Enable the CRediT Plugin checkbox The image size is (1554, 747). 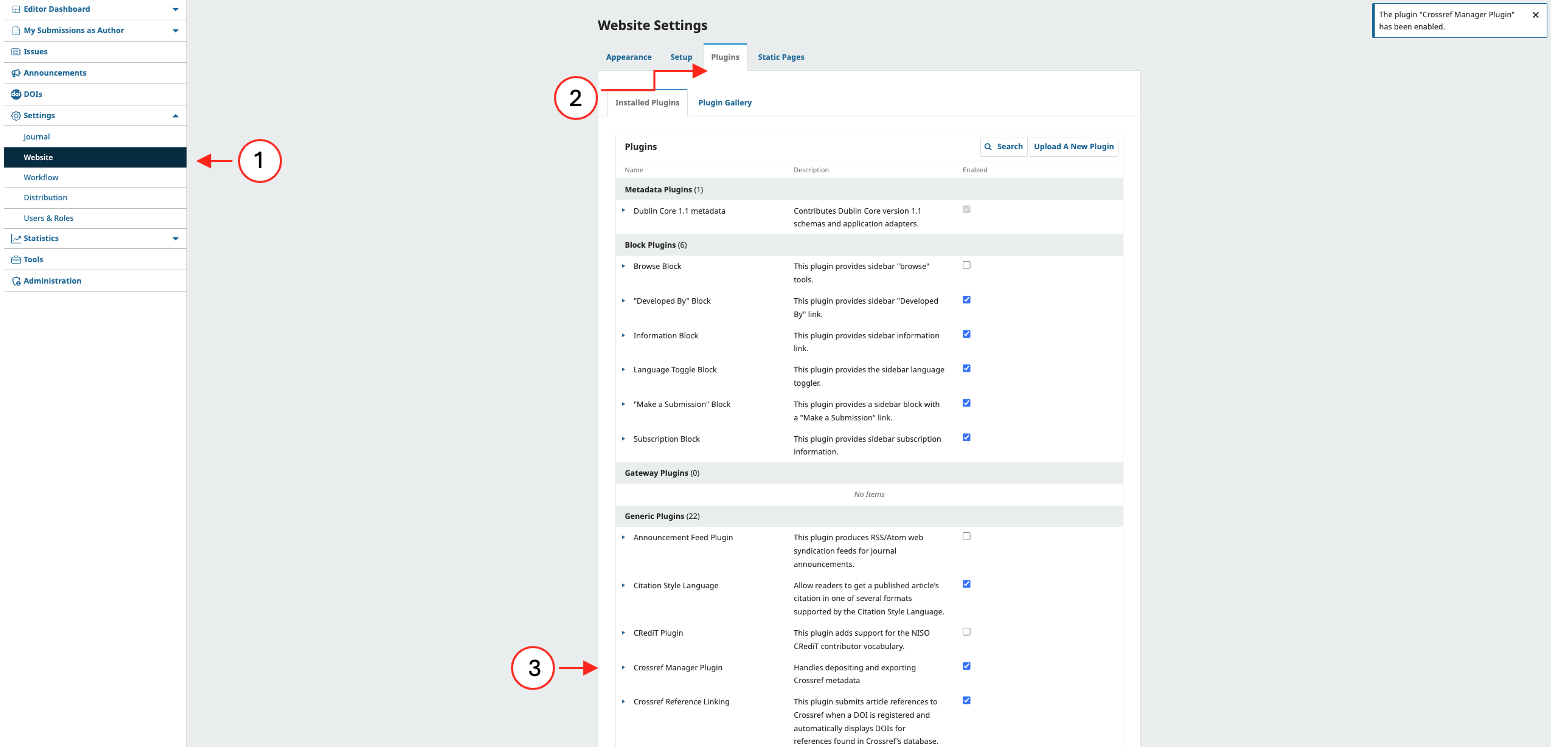tap(966, 632)
